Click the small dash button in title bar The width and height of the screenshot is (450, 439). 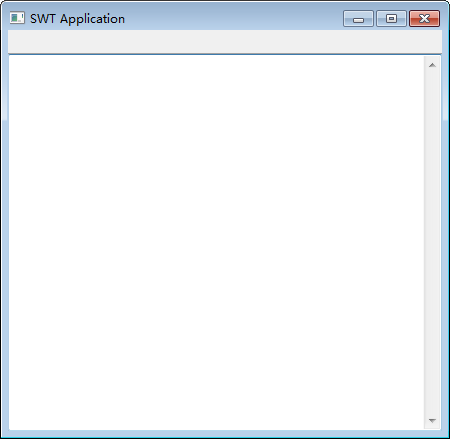[358, 18]
